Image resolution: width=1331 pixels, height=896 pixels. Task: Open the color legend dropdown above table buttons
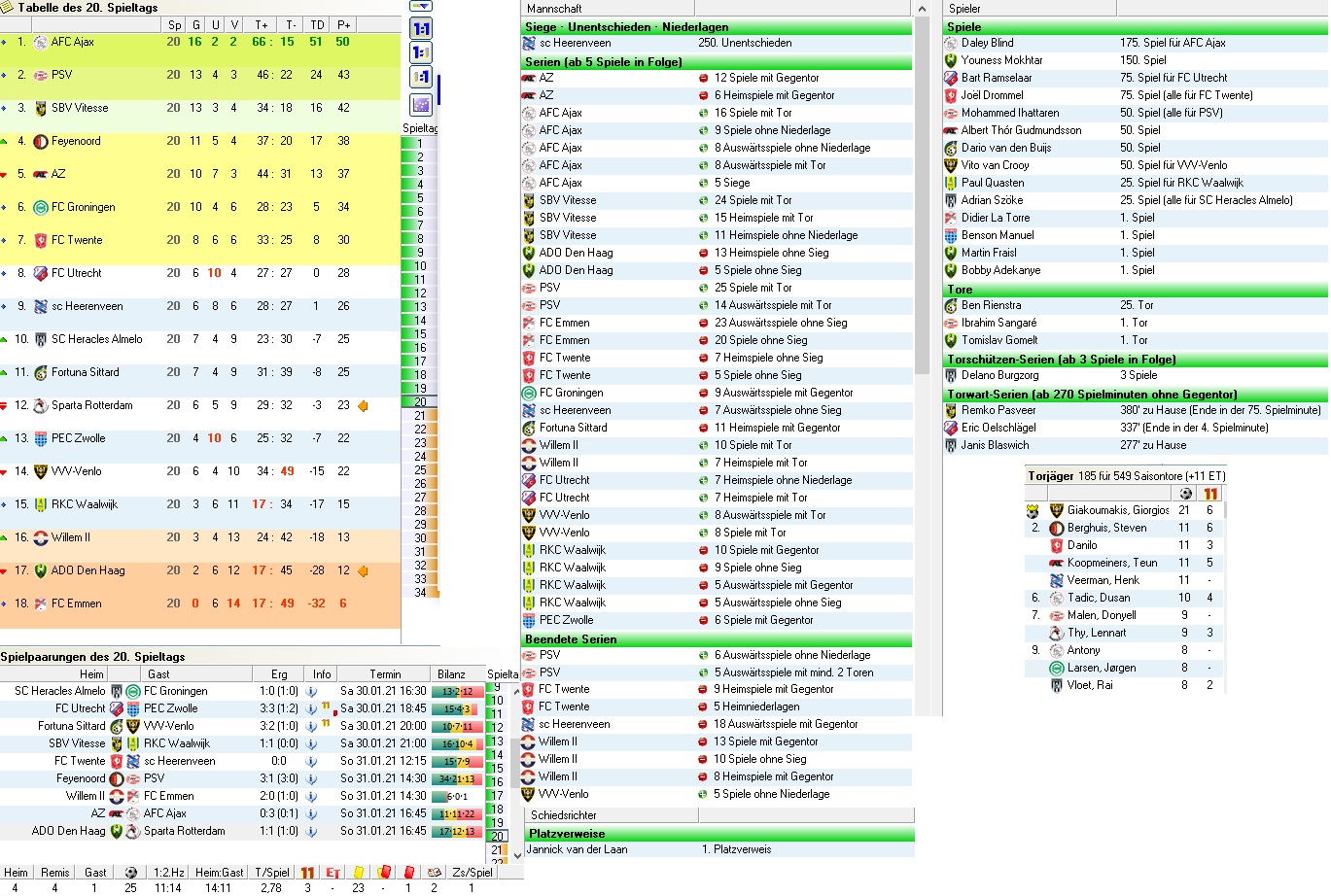[421, 6]
